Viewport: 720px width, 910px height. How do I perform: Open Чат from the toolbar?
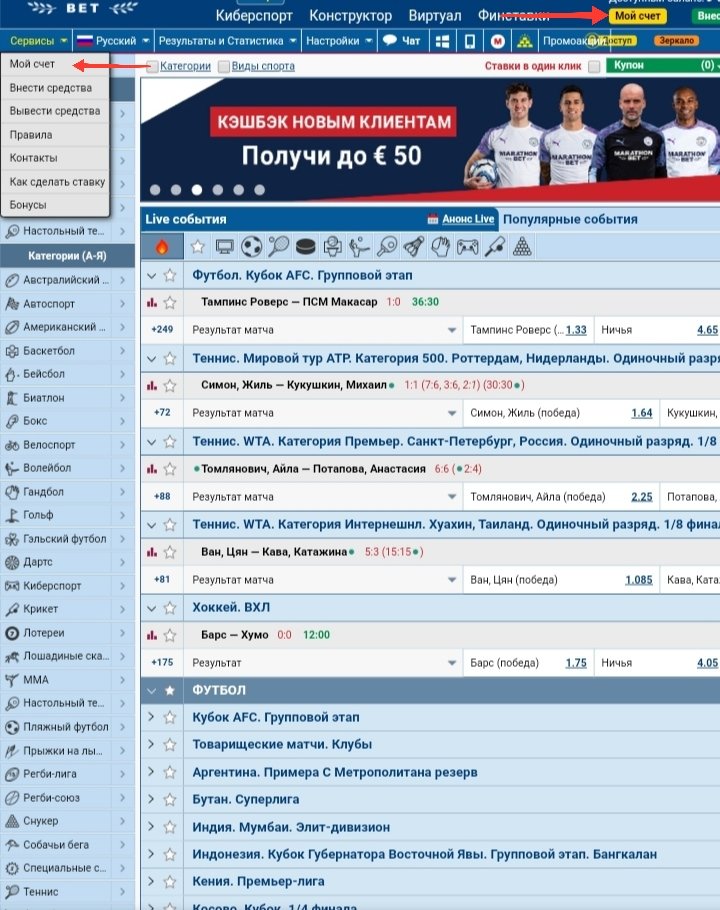point(402,41)
